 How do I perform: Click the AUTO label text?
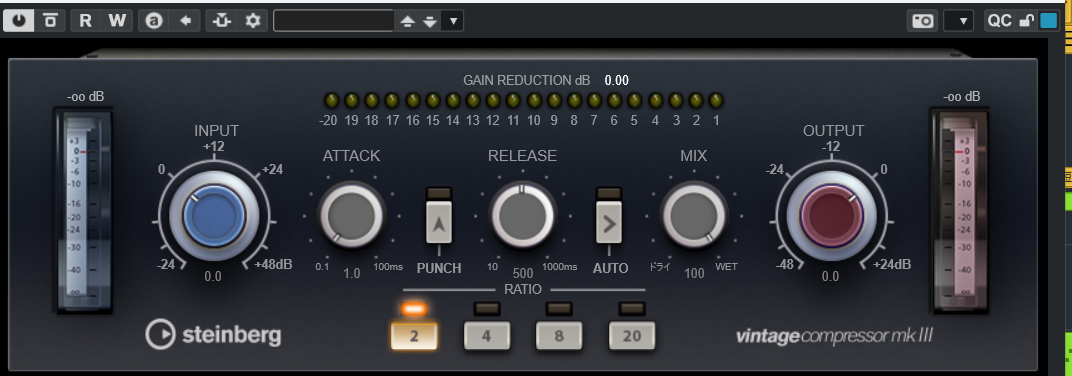click(x=610, y=268)
